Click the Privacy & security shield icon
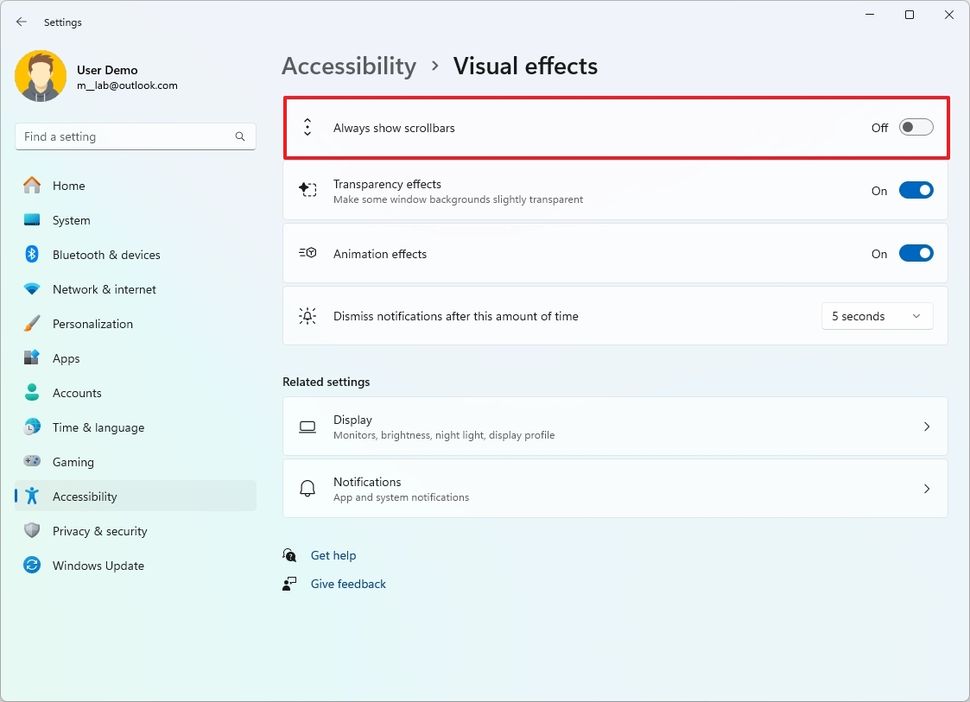Image resolution: width=970 pixels, height=702 pixels. click(x=31, y=531)
